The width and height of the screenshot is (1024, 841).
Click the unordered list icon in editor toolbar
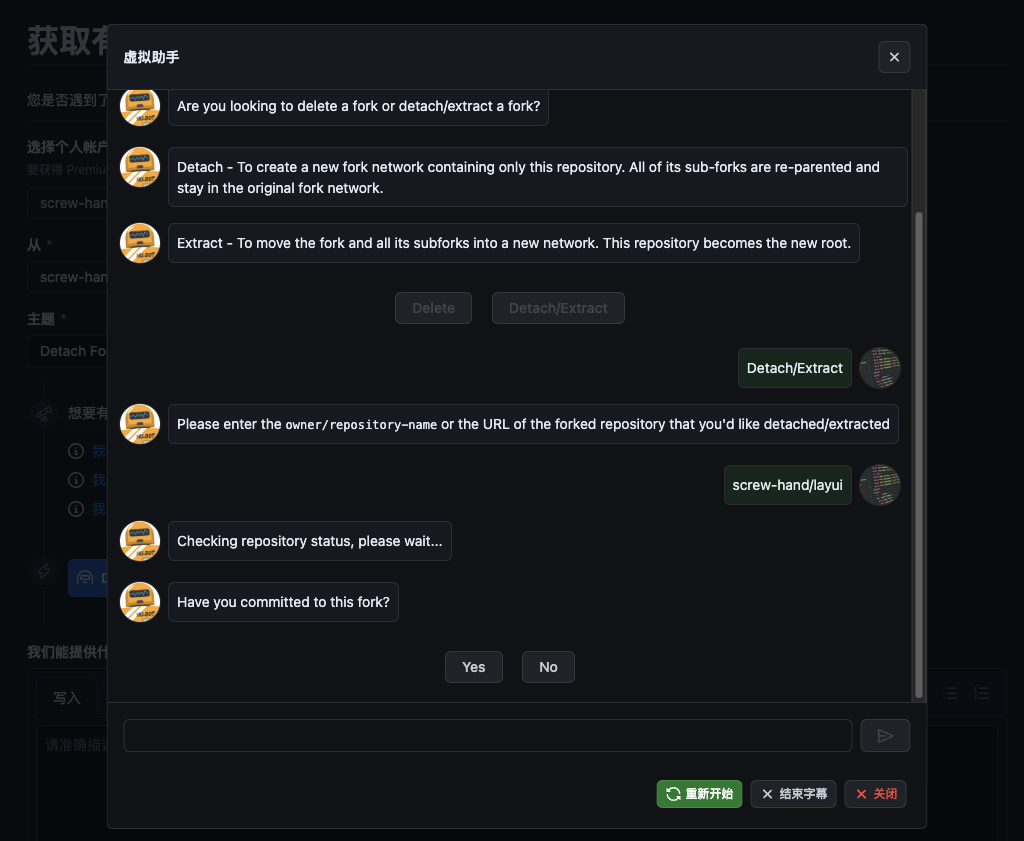click(x=951, y=693)
